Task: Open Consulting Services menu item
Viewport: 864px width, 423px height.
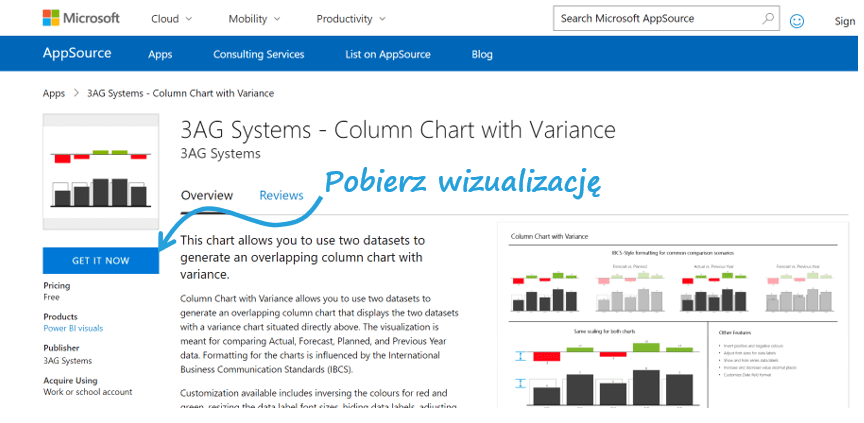Action: pyautogui.click(x=258, y=55)
